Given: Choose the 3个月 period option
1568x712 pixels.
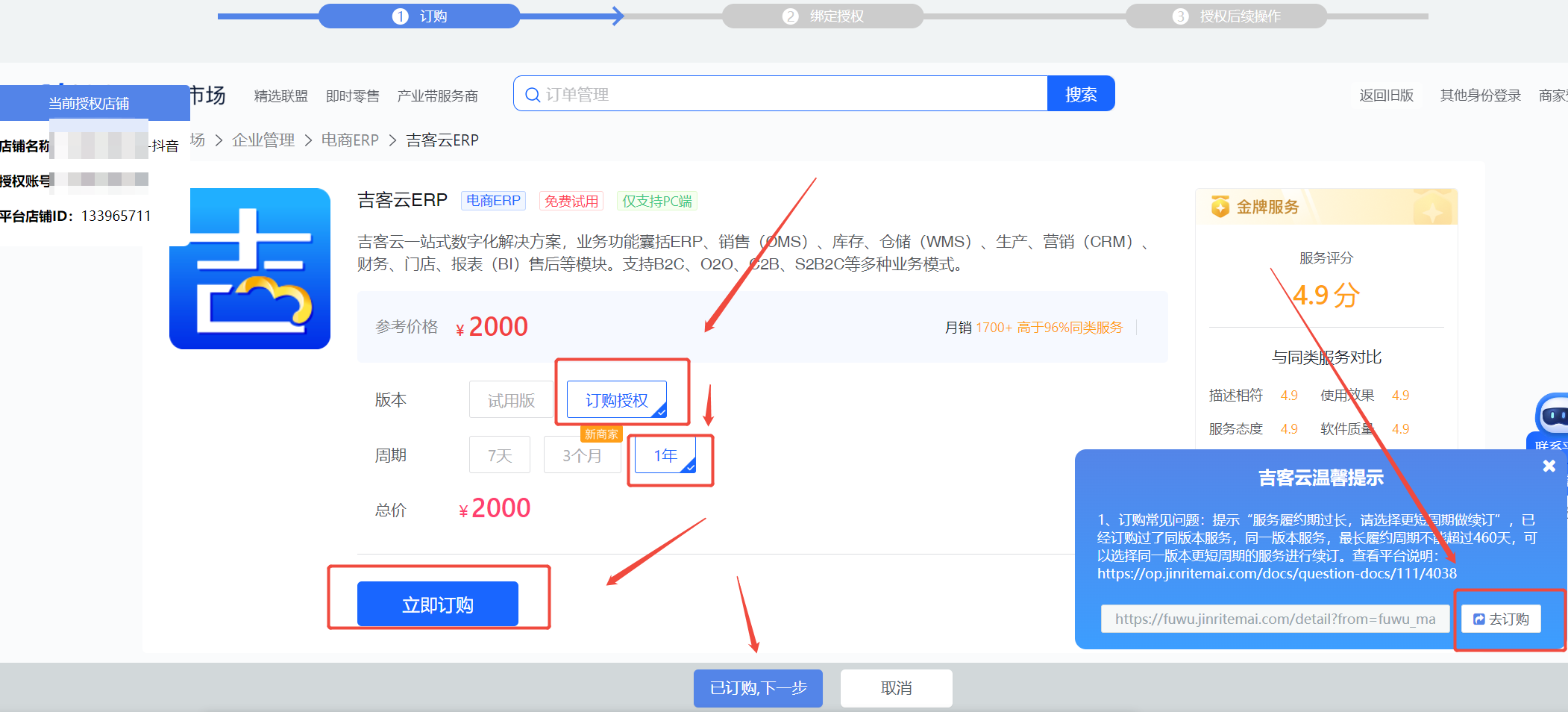Looking at the screenshot, I should [582, 455].
